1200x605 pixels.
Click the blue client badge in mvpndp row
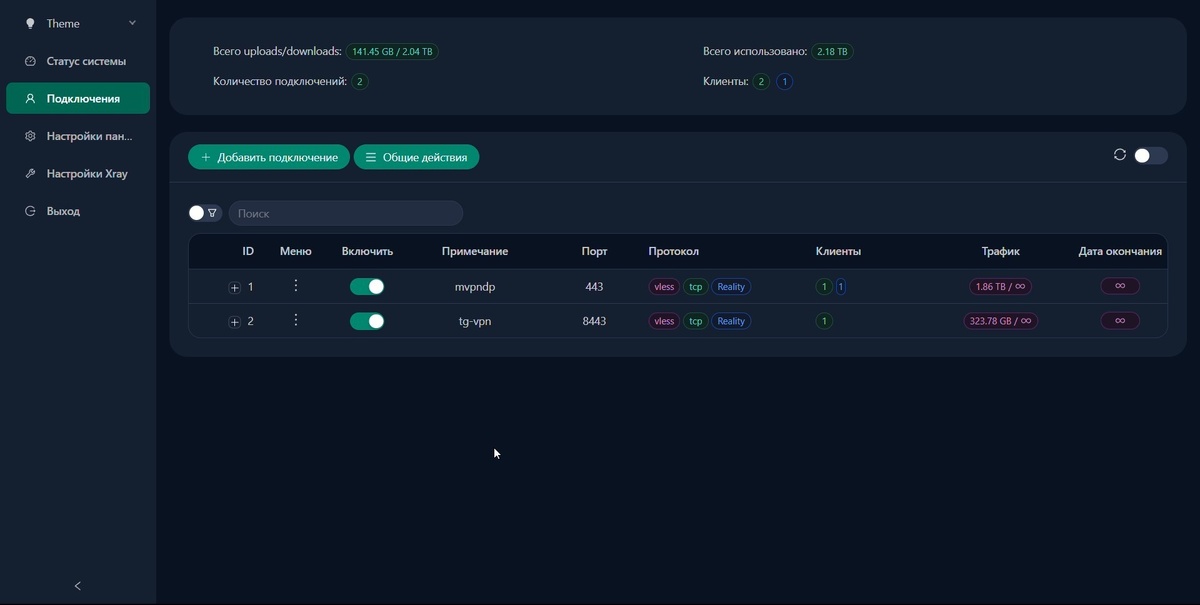click(x=841, y=287)
